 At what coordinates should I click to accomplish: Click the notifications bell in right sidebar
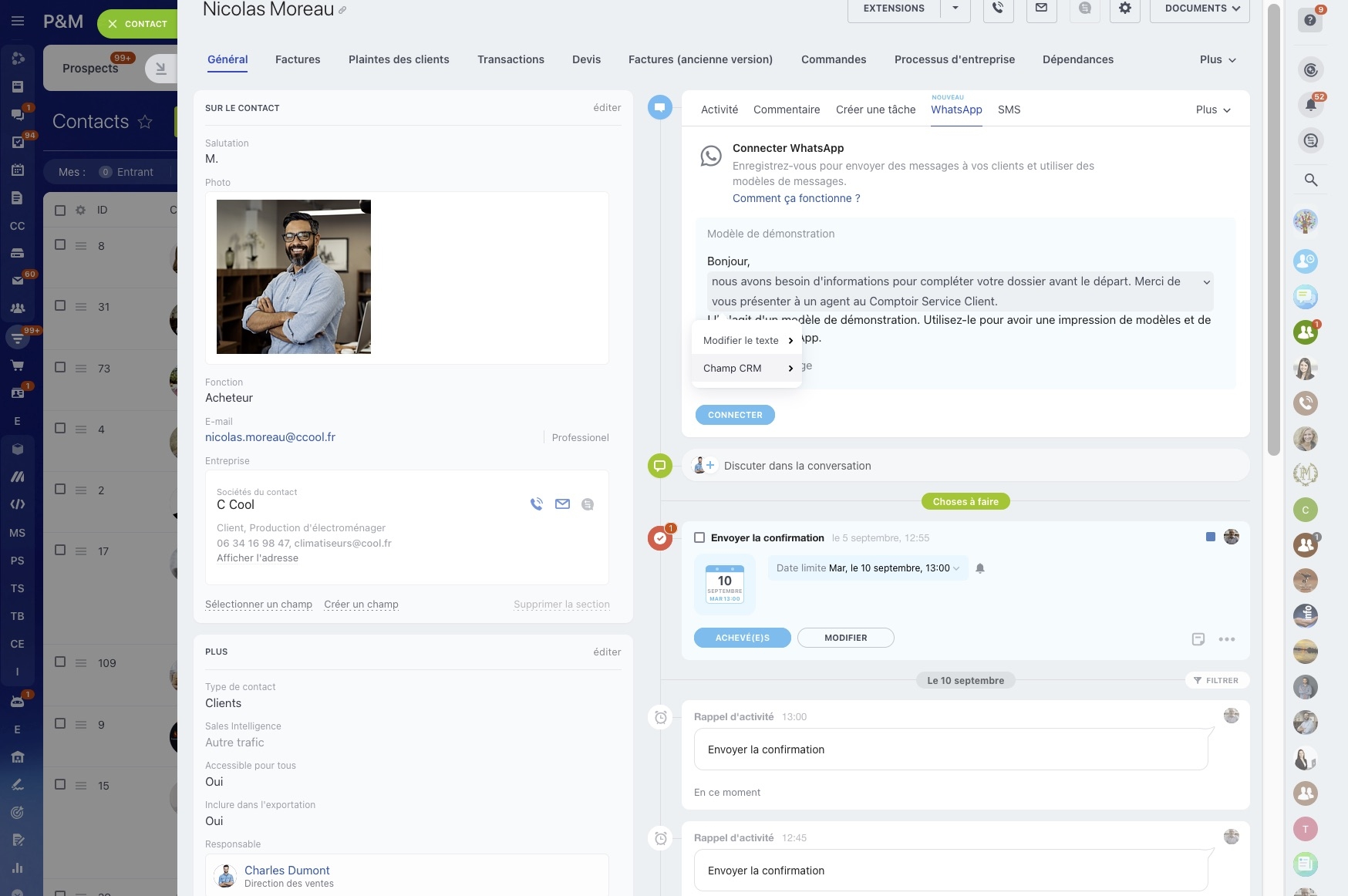coord(1311,105)
